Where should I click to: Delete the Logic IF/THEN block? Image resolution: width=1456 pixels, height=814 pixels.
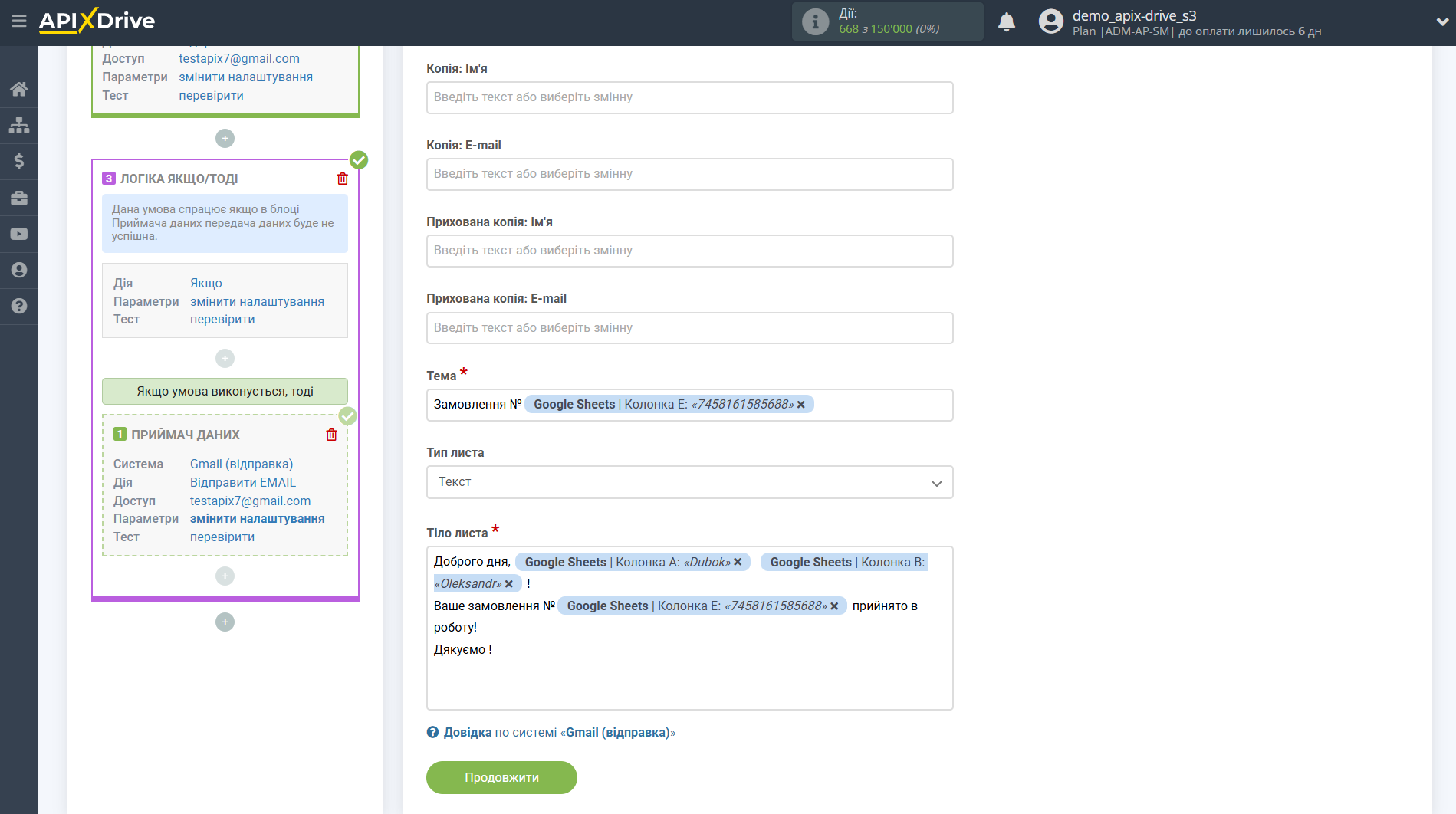(343, 179)
